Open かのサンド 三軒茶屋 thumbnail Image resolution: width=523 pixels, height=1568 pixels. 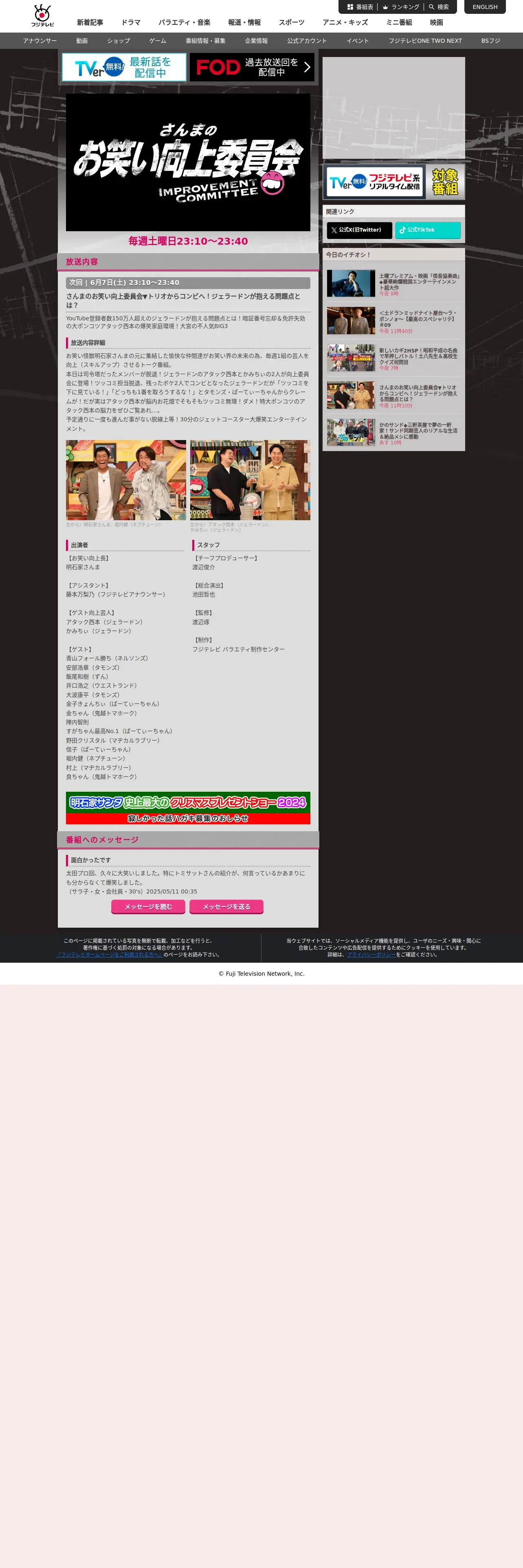point(351,433)
